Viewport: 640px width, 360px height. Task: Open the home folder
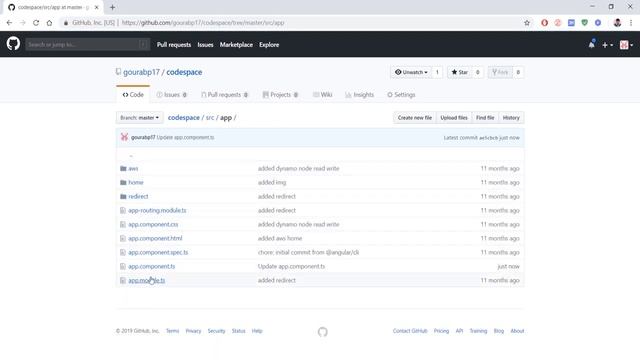tap(136, 182)
